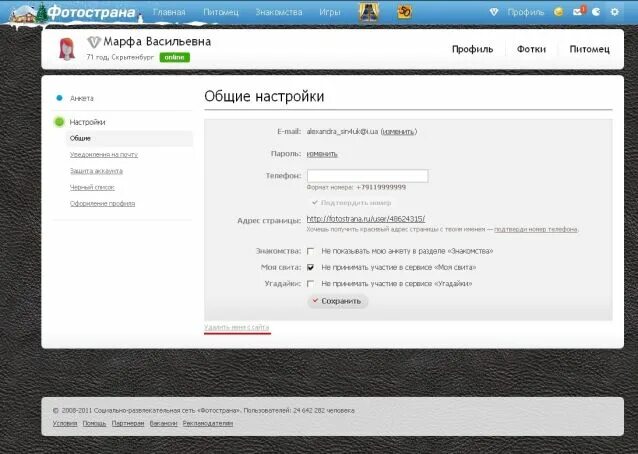The width and height of the screenshot is (638, 454).
Task: Click the Фотострана logo
Action: point(92,12)
